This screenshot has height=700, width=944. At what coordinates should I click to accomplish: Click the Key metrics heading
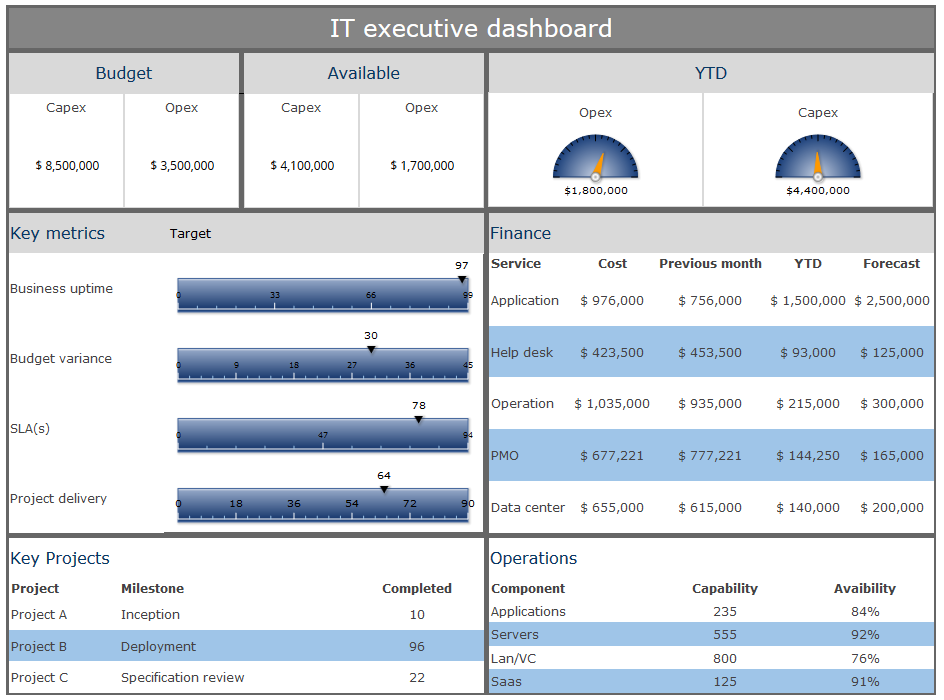(x=57, y=234)
